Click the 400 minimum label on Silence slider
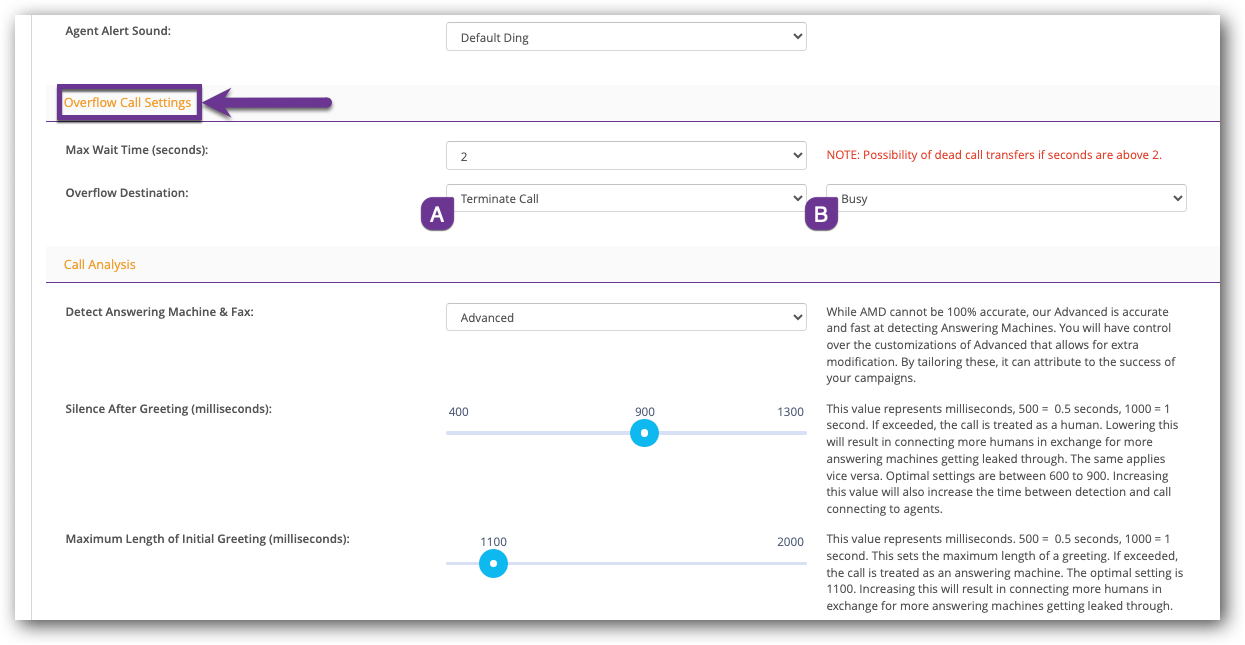The width and height of the screenshot is (1245, 645). coord(458,412)
